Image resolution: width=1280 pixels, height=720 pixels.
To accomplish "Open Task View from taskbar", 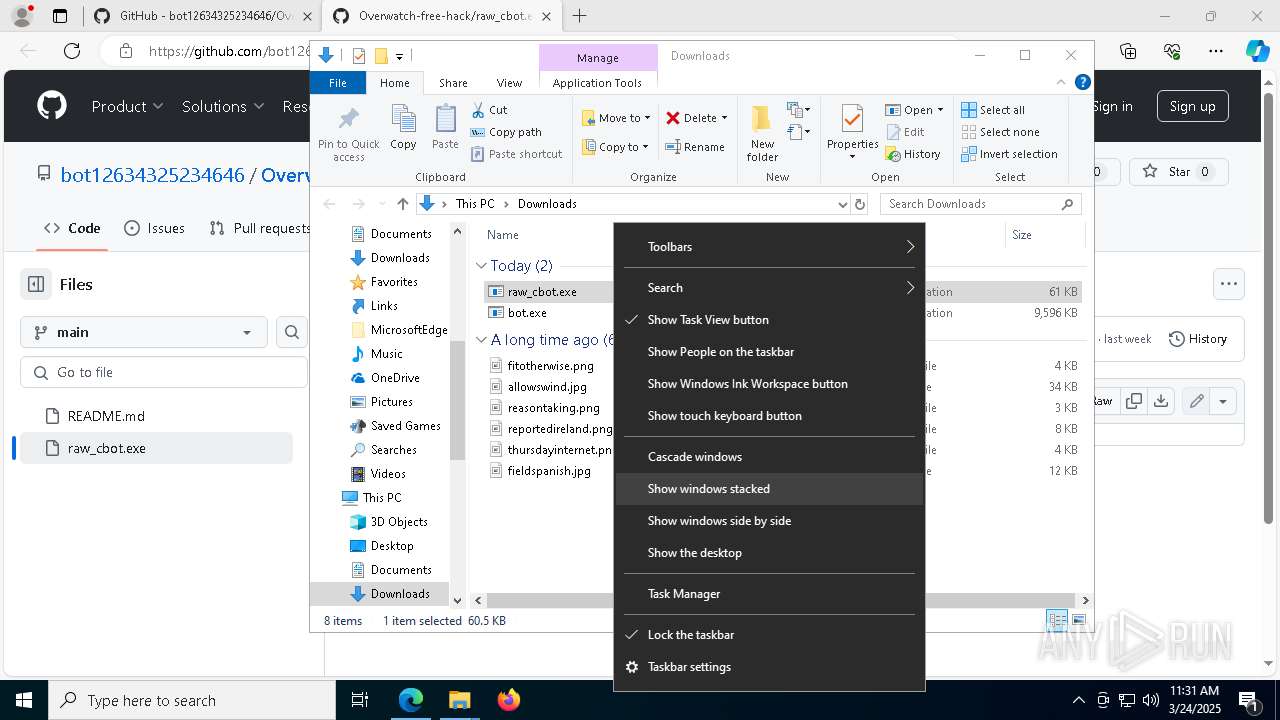I will pos(360,700).
